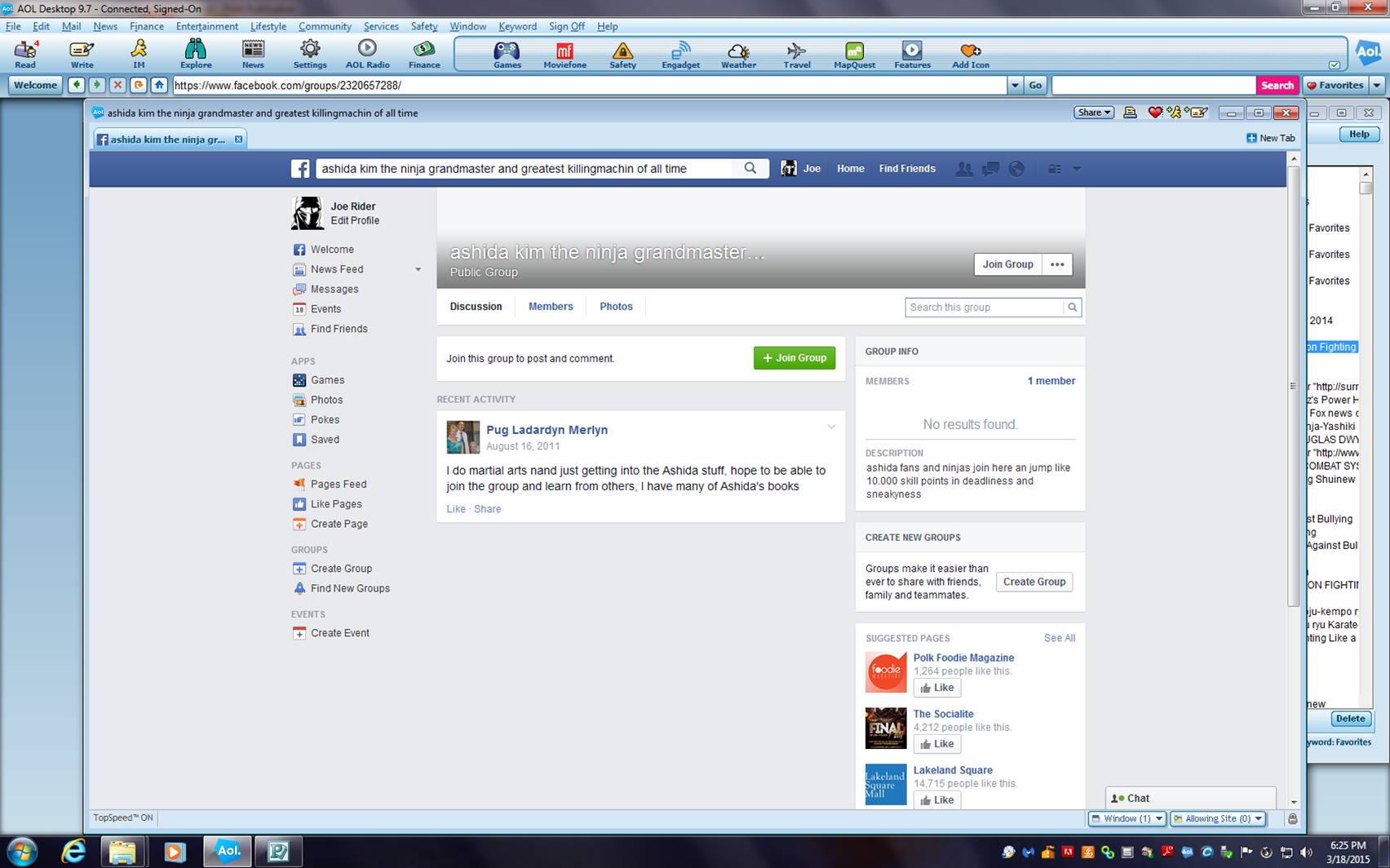Open Windows Start button
The height and width of the screenshot is (868, 1390).
(x=21, y=852)
